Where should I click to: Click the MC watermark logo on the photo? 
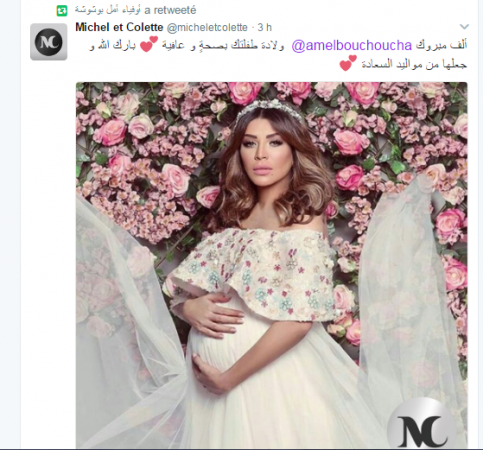coord(423,424)
